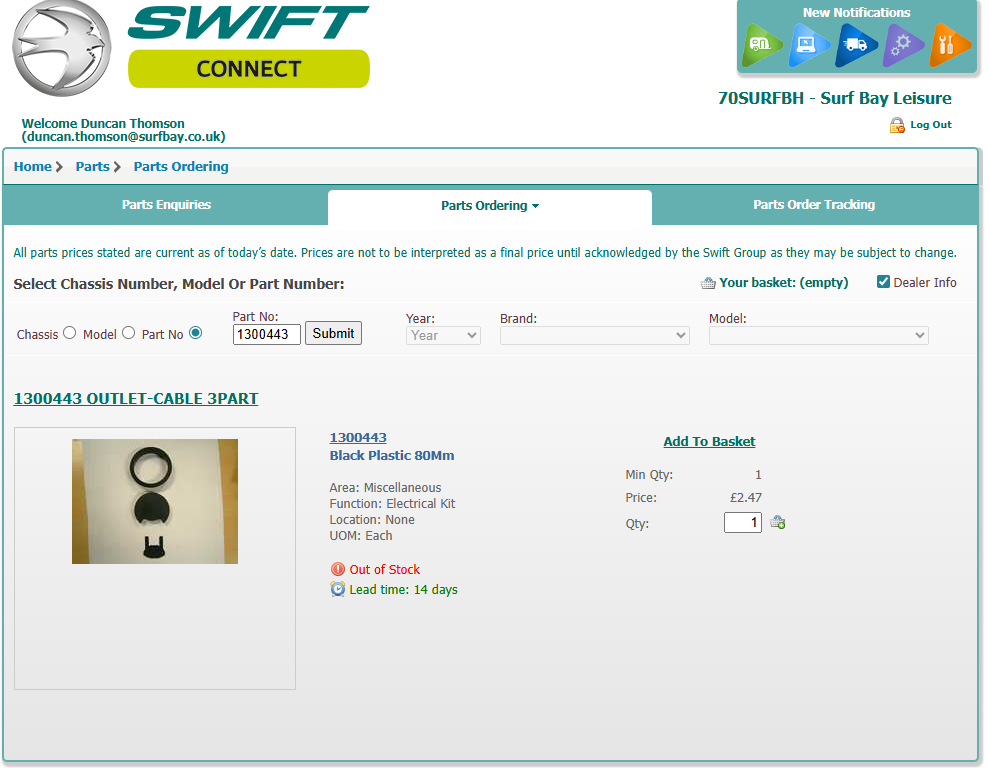Image resolution: width=989 pixels, height=768 pixels.
Task: Open the Model dropdown list
Action: click(x=818, y=335)
